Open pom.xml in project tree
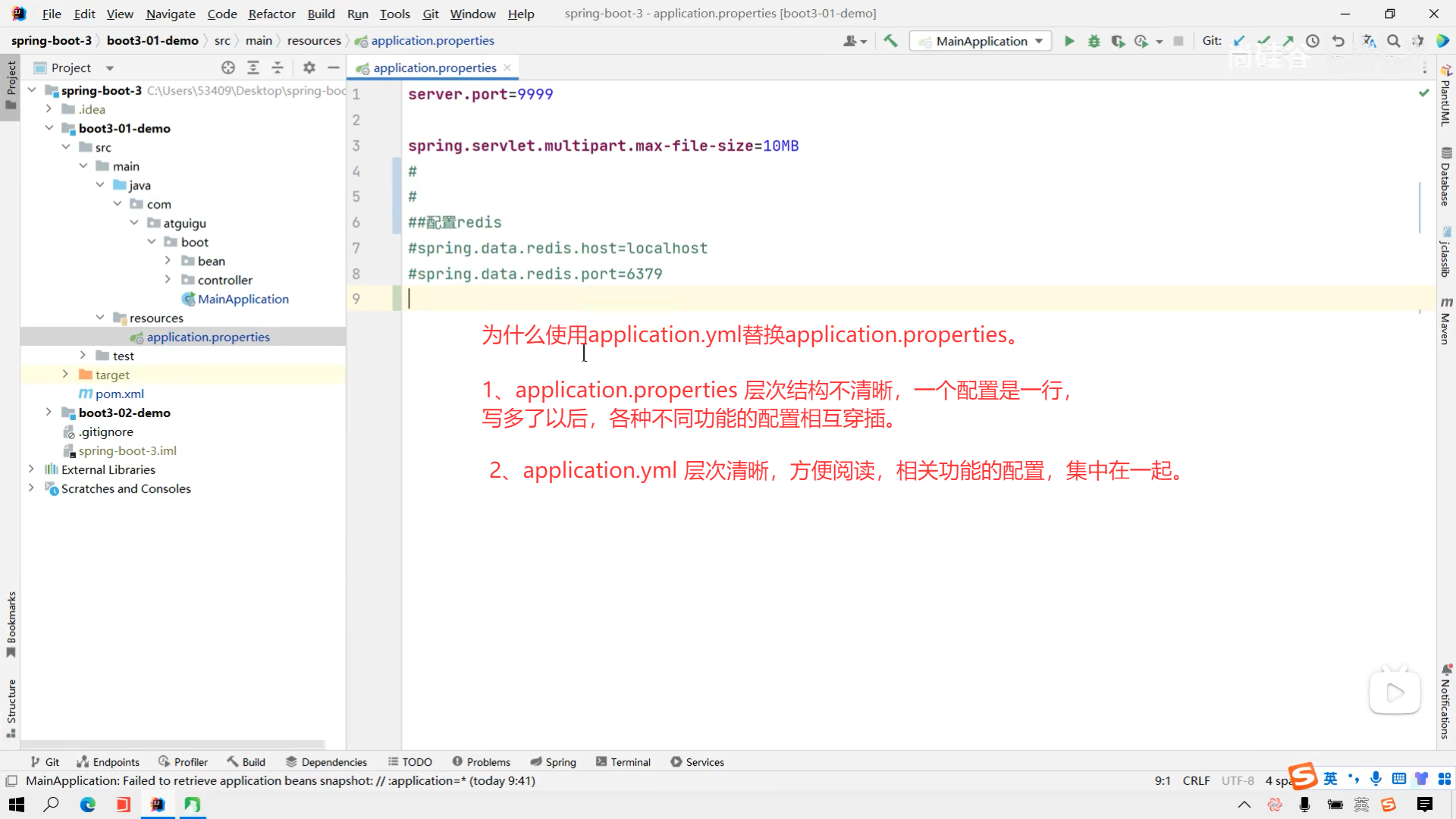The height and width of the screenshot is (819, 1456). pos(119,394)
